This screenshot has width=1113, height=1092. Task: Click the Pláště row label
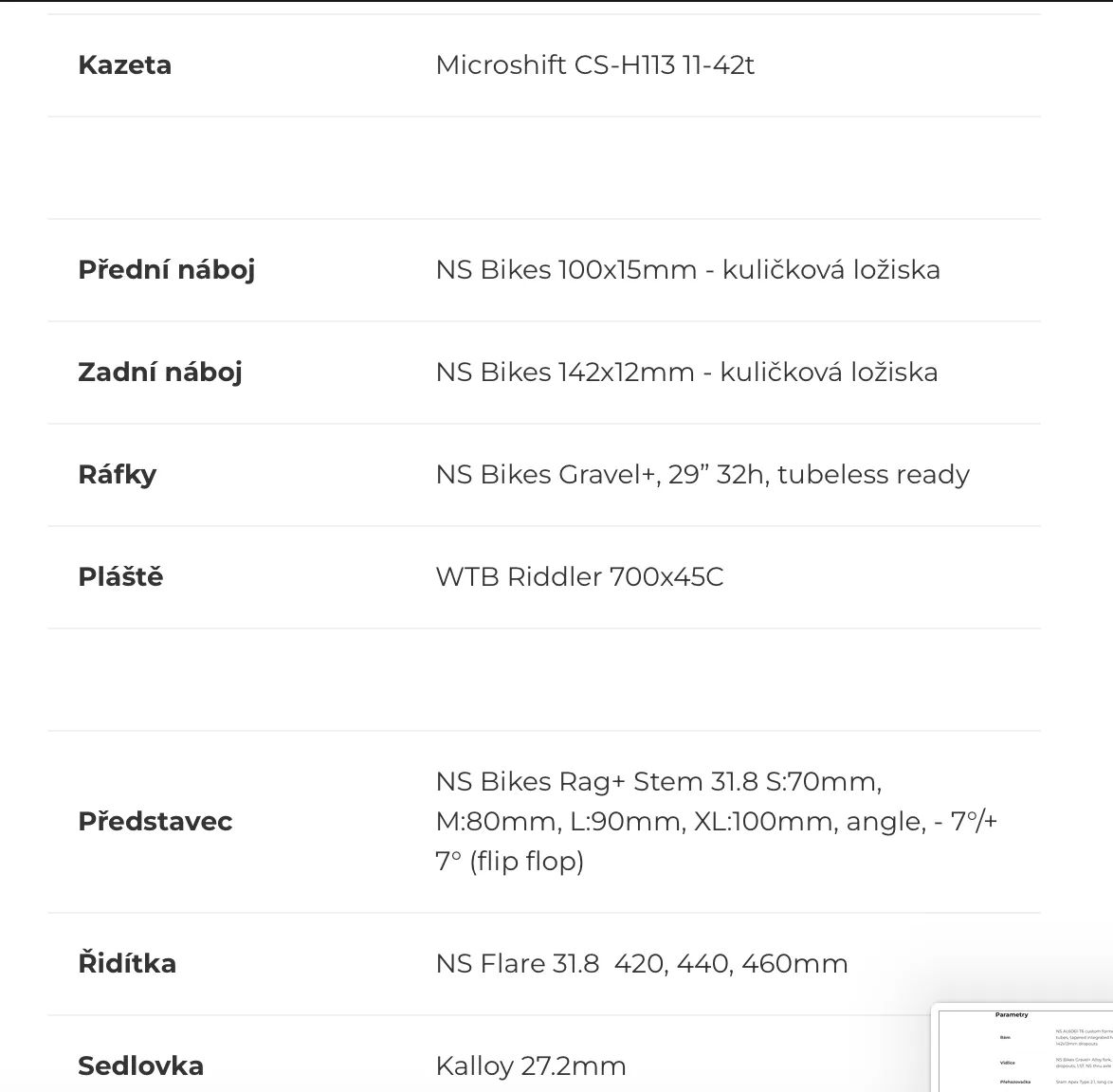click(120, 577)
